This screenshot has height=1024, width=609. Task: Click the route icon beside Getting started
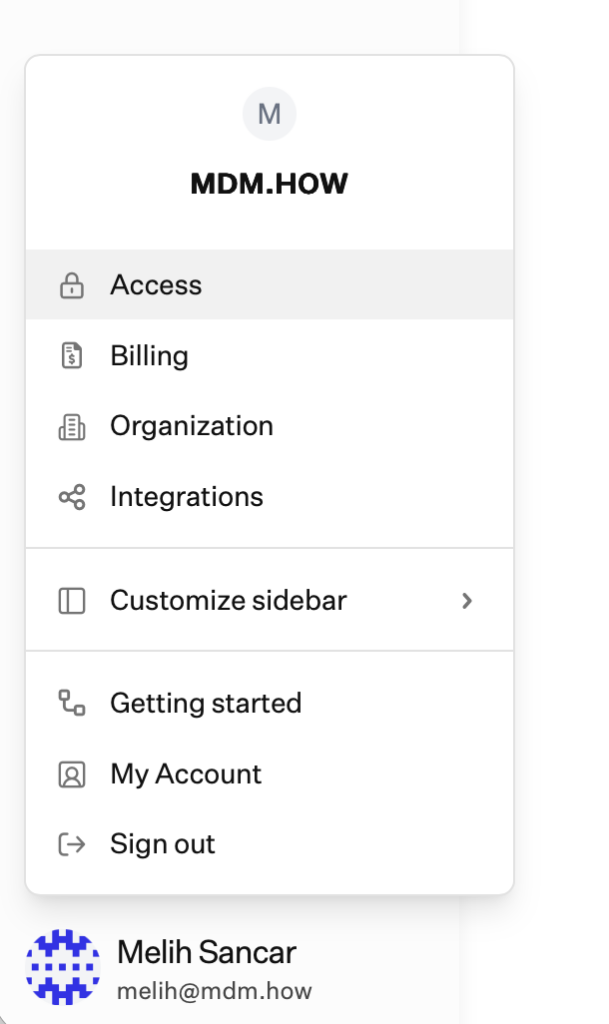[72, 703]
